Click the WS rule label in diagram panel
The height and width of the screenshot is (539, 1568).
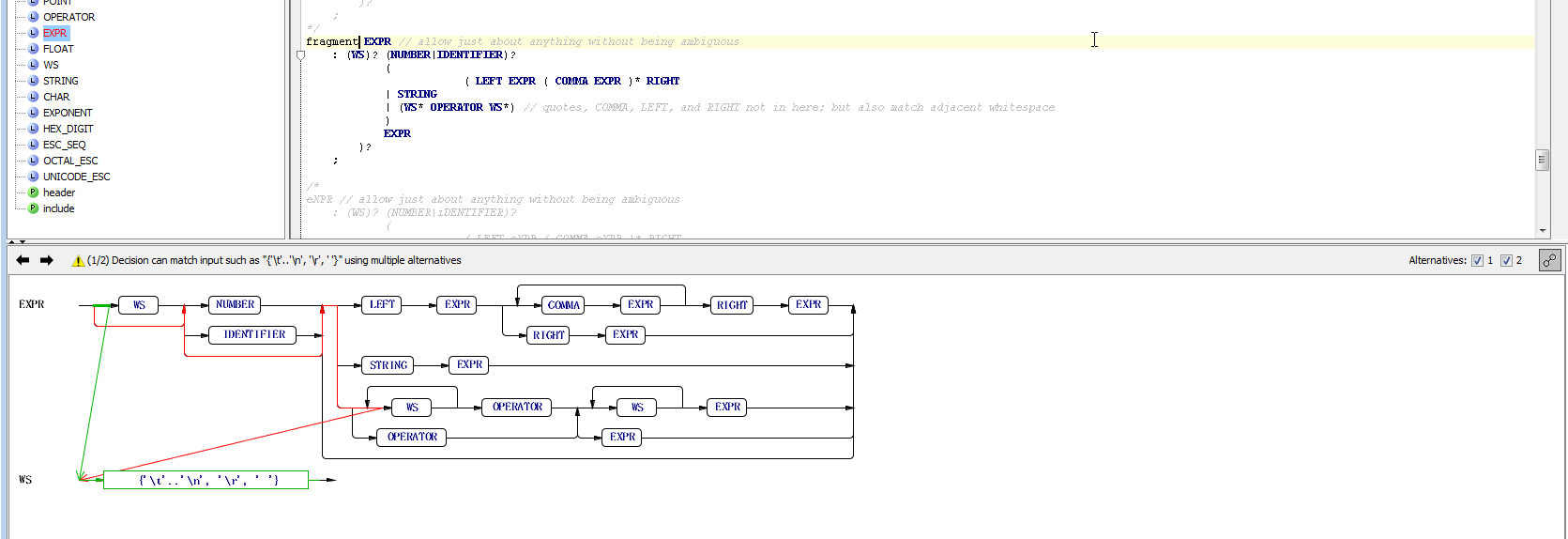25,480
